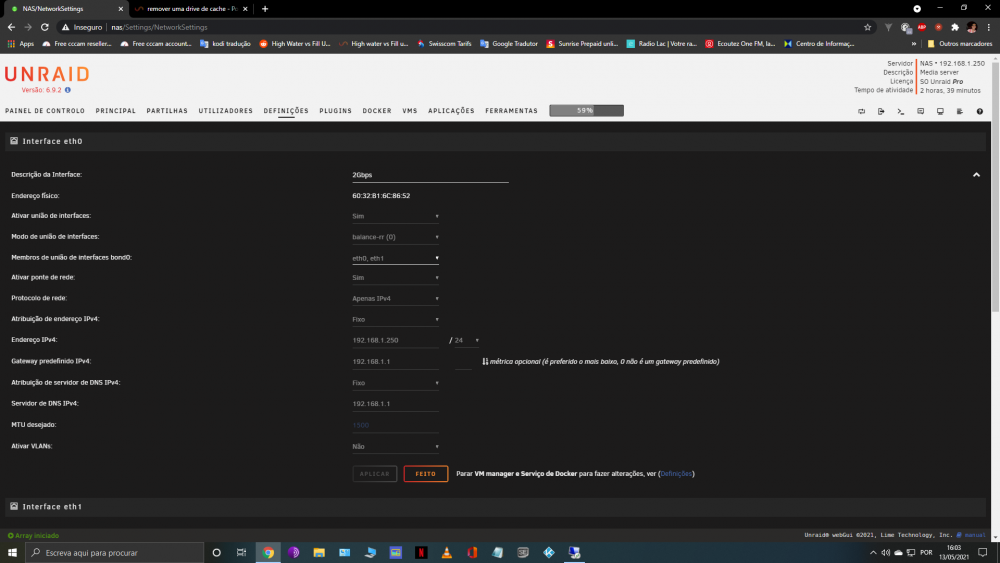The width and height of the screenshot is (1000, 563).
Task: Open File Explorer from the taskbar
Action: pos(319,552)
